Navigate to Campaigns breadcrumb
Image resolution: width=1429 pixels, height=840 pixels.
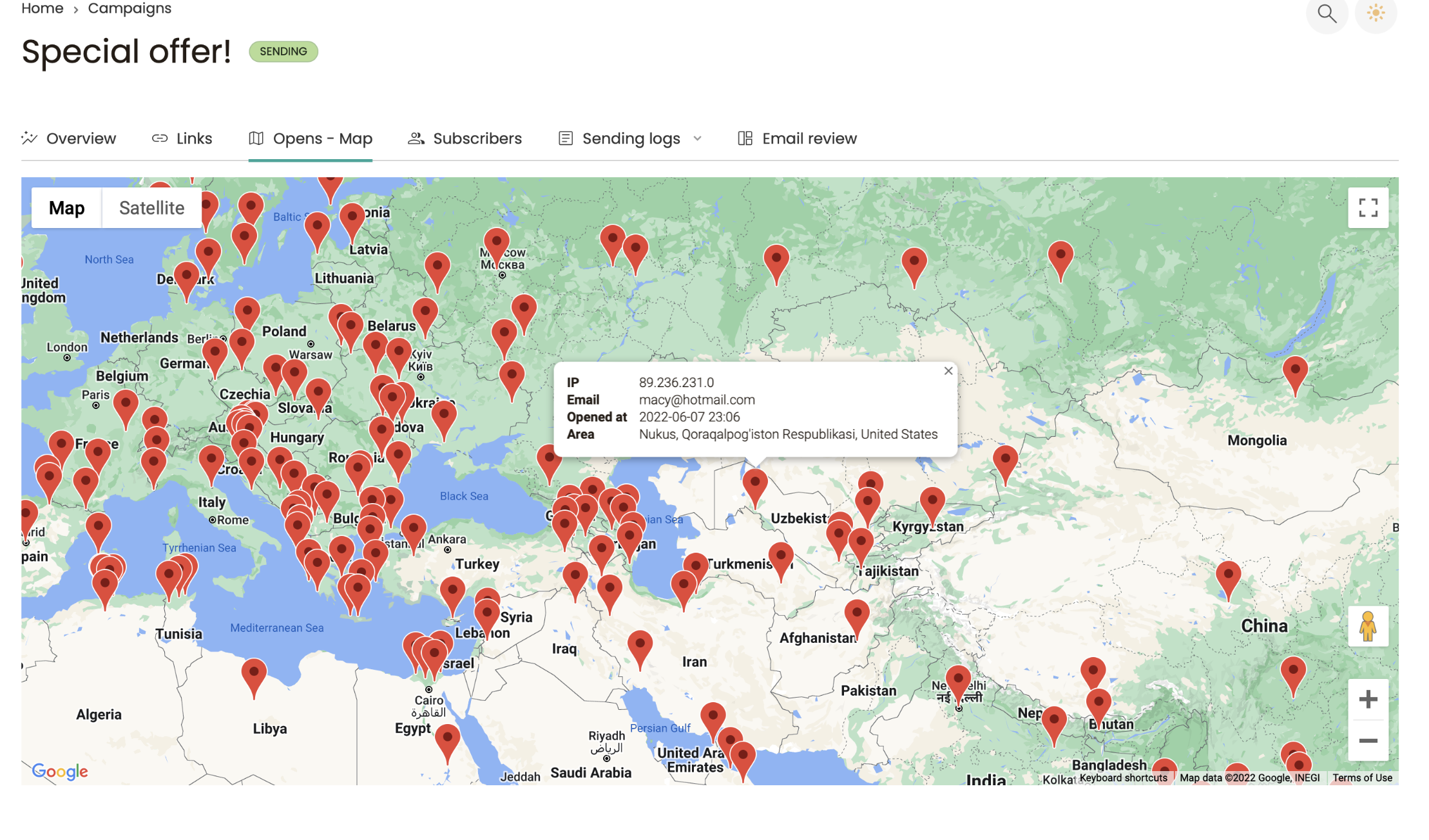tap(129, 8)
